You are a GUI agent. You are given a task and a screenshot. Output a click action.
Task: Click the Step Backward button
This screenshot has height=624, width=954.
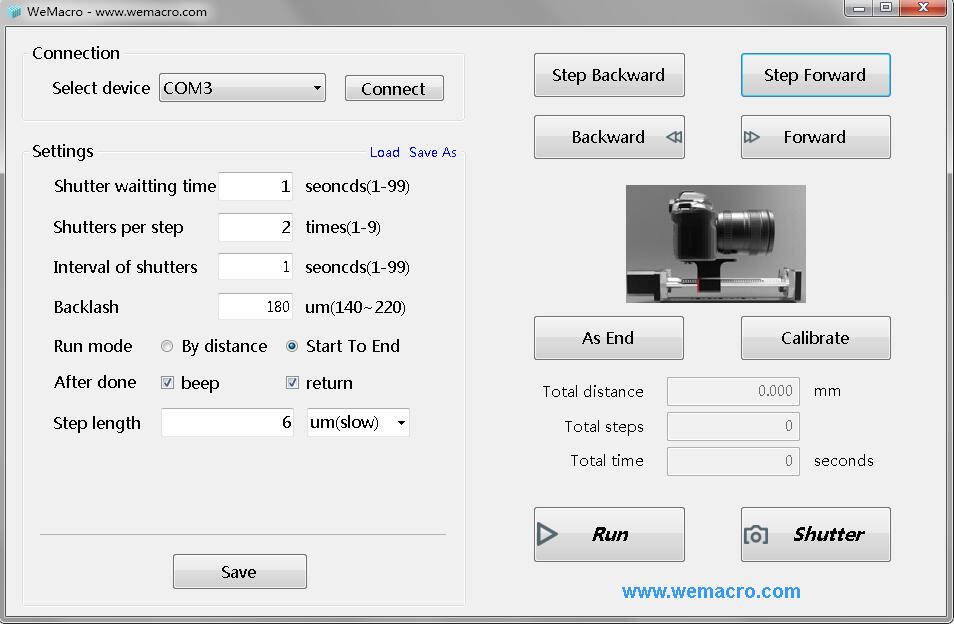609,75
